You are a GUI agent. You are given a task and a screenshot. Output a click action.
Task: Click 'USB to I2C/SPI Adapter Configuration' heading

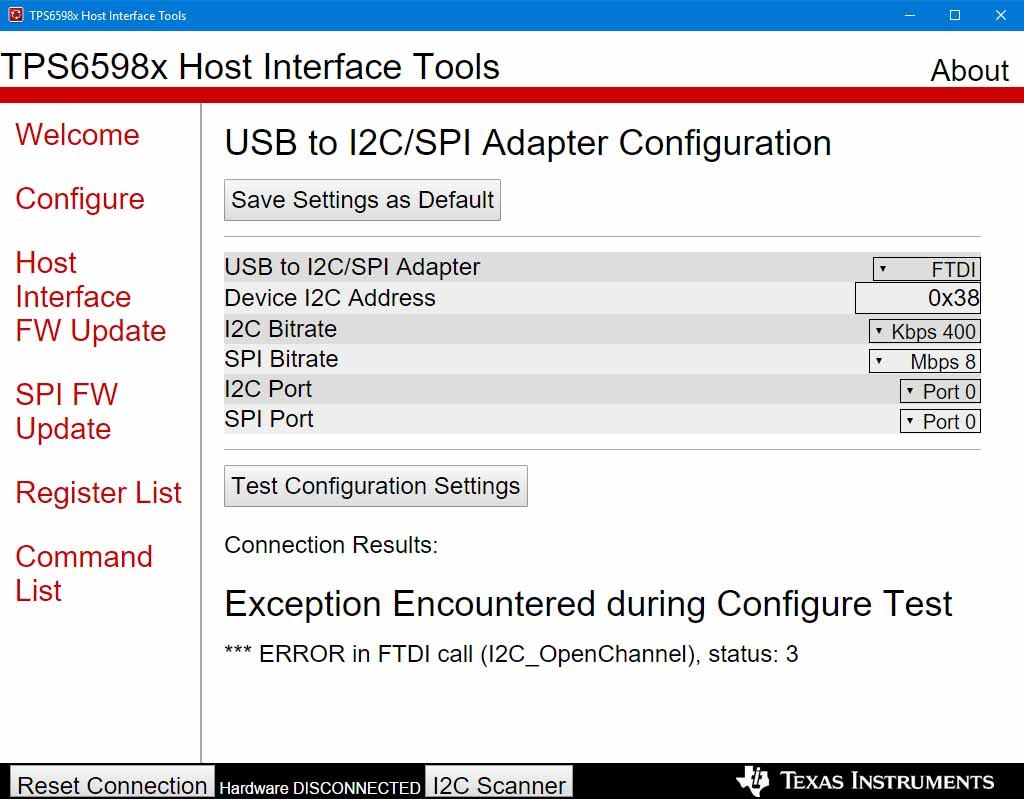tap(528, 143)
